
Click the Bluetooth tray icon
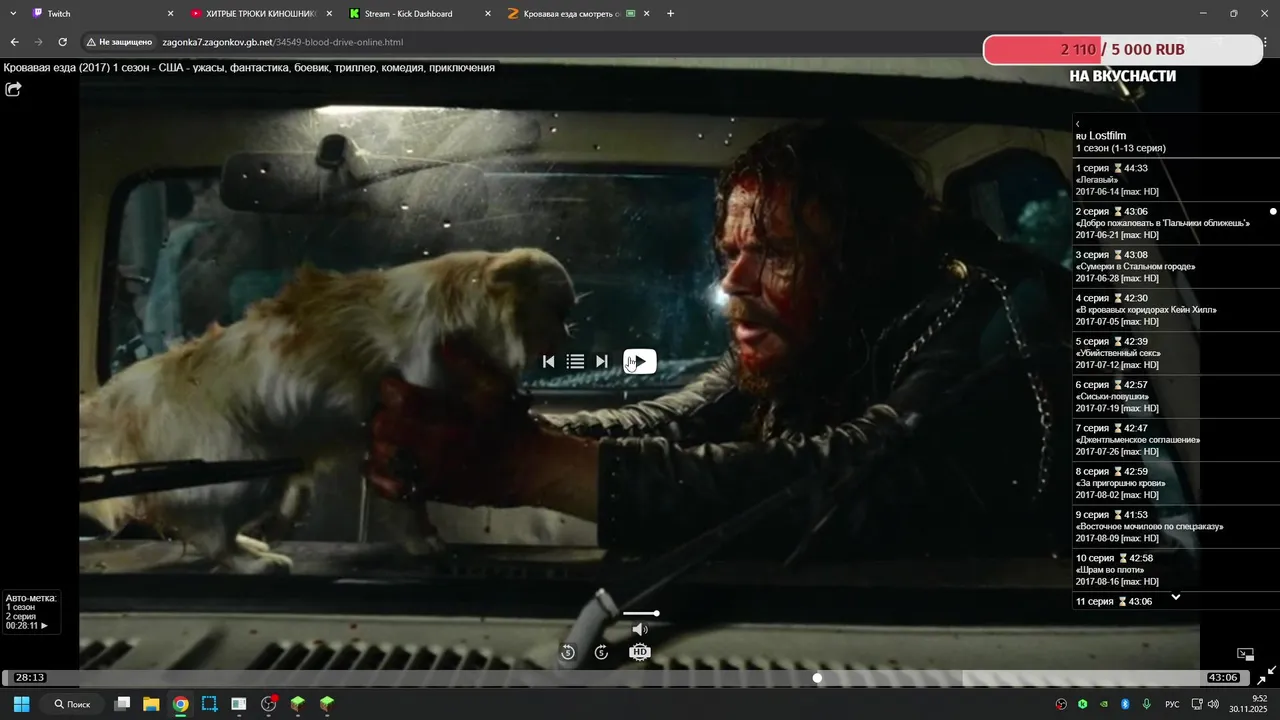tap(1124, 704)
